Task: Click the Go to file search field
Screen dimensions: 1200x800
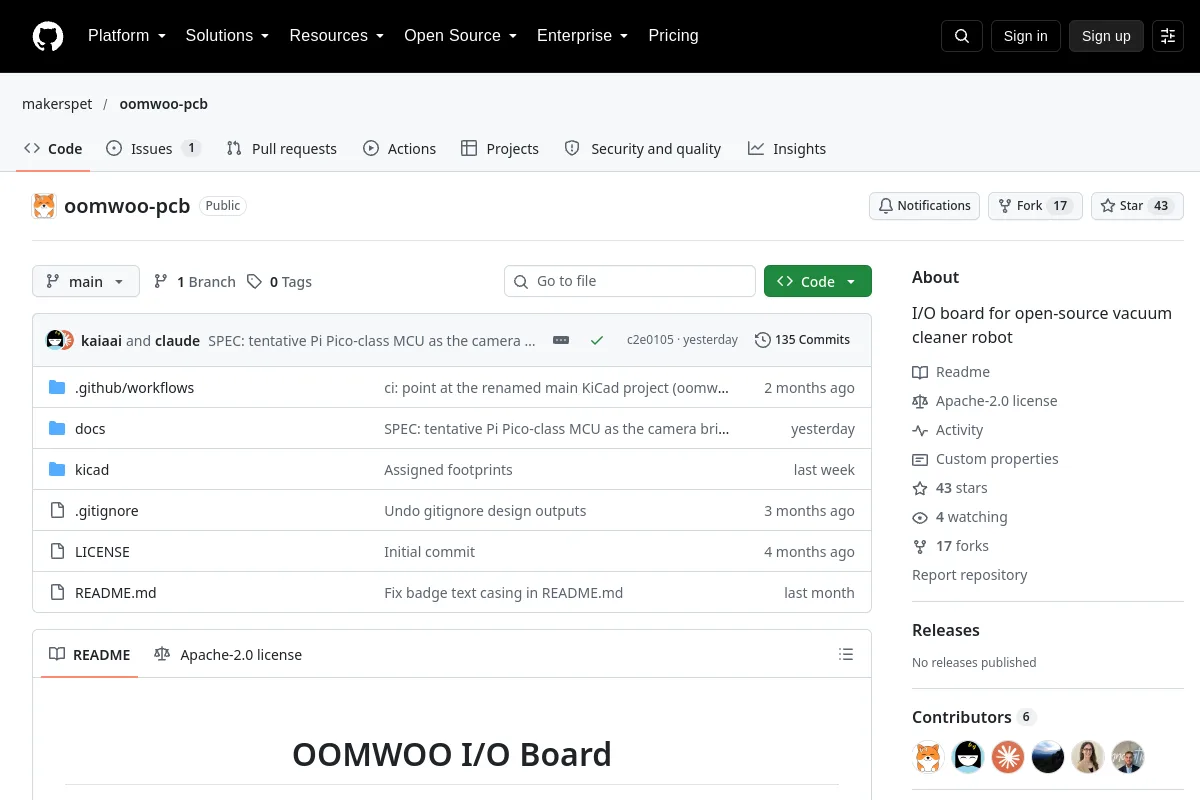Action: point(630,281)
